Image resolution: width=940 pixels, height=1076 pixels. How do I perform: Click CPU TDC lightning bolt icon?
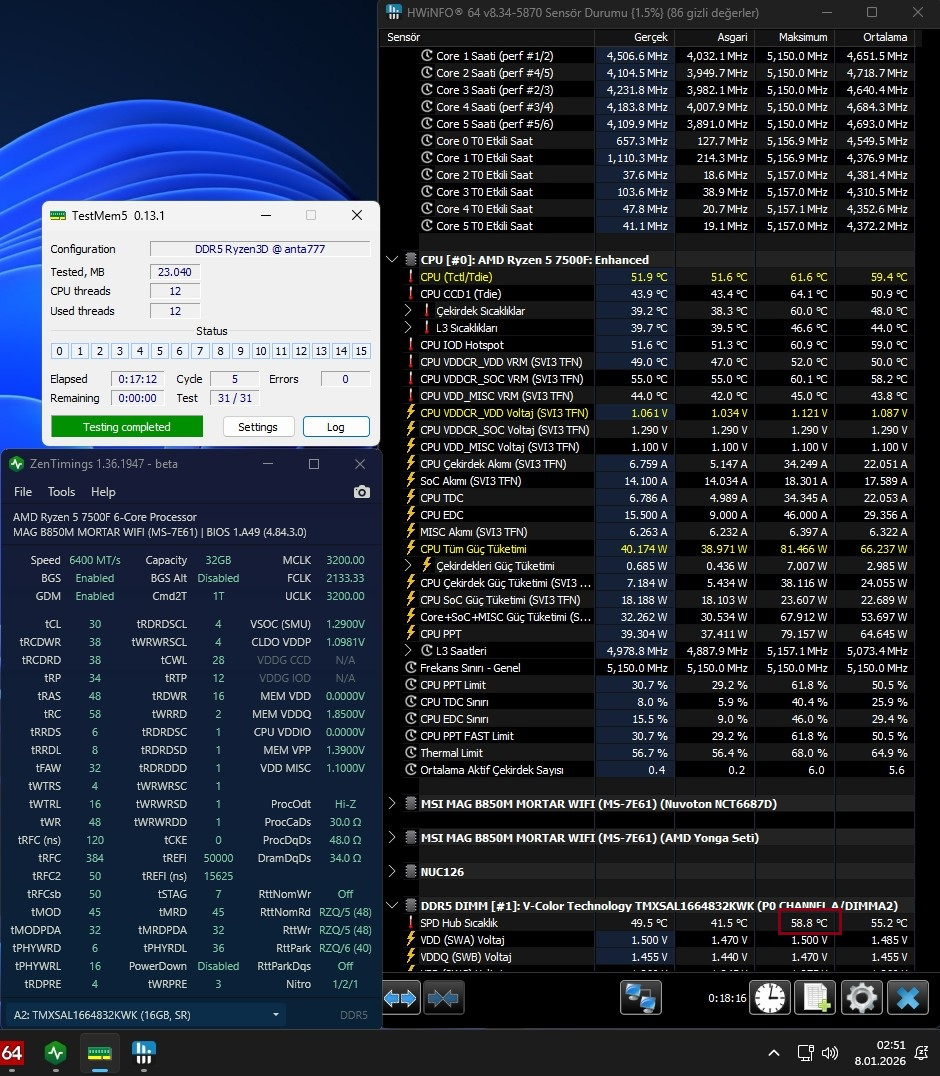(x=411, y=498)
